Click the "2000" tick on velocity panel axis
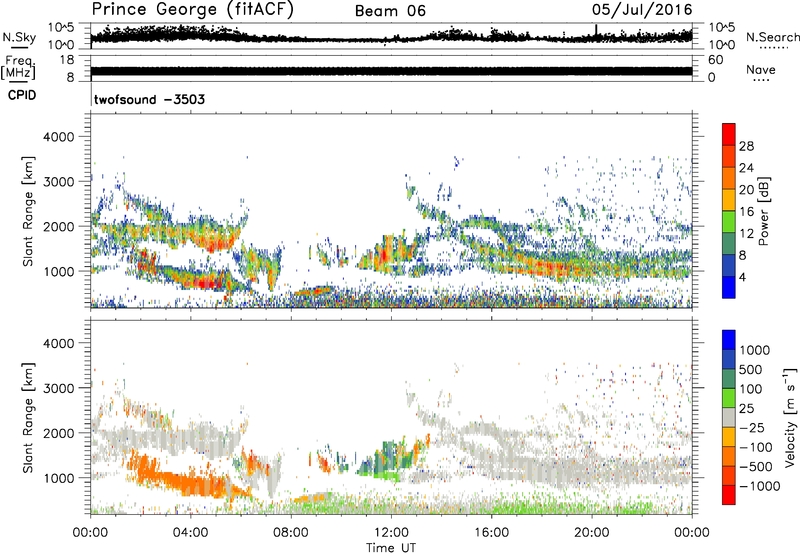This screenshot has height=554, width=800. pyautogui.click(x=58, y=433)
